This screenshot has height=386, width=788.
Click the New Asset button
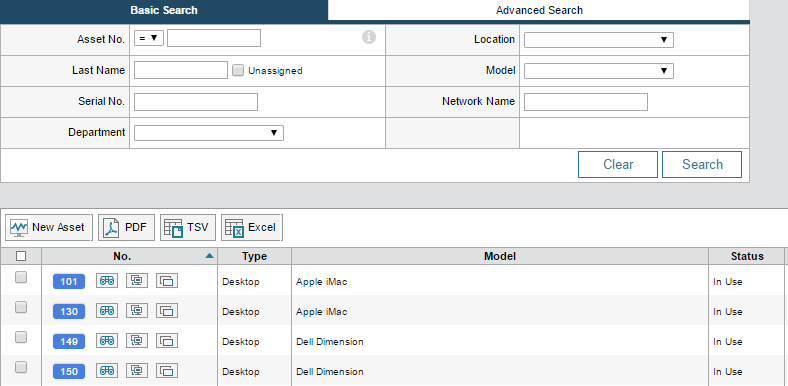click(x=49, y=228)
